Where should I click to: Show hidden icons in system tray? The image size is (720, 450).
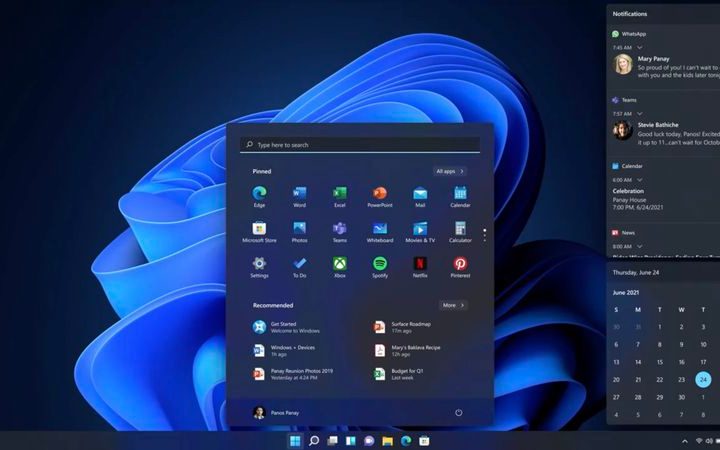point(685,442)
